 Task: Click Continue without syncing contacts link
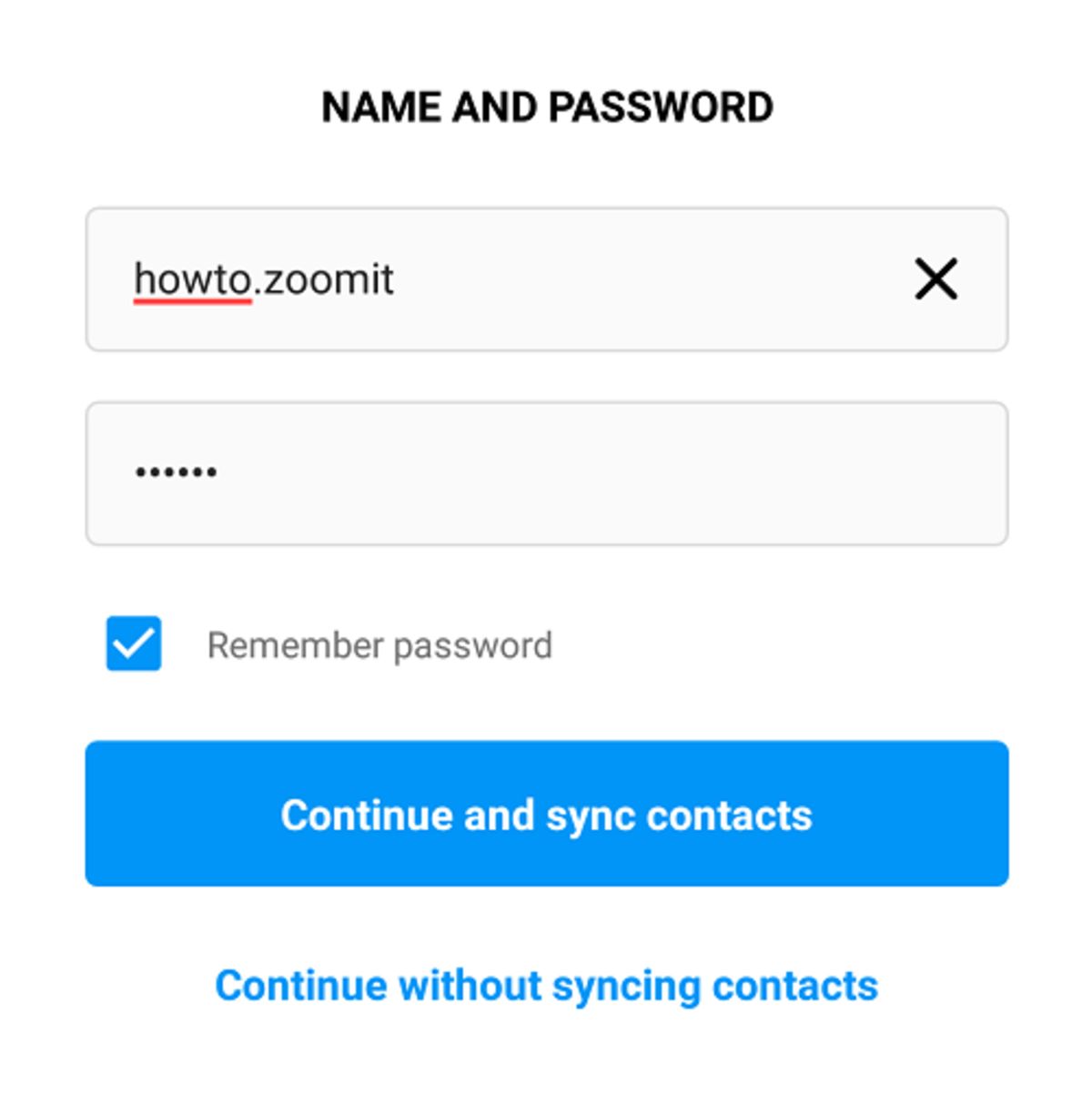tap(547, 985)
